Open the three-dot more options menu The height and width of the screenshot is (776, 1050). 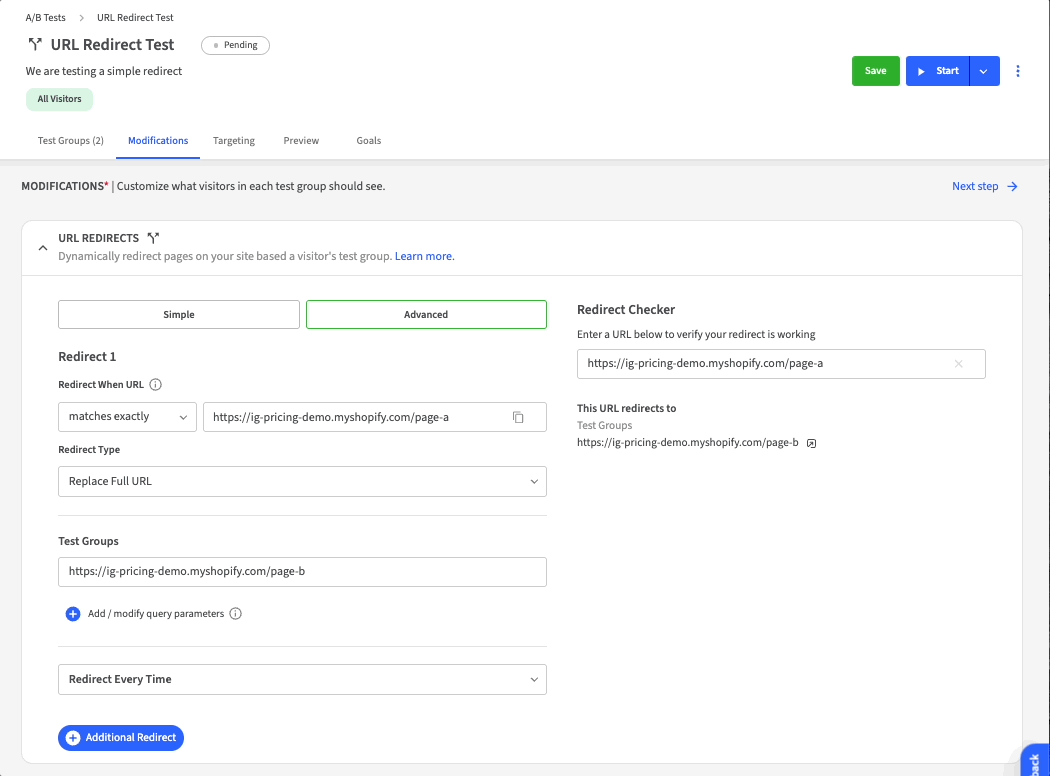(1018, 71)
